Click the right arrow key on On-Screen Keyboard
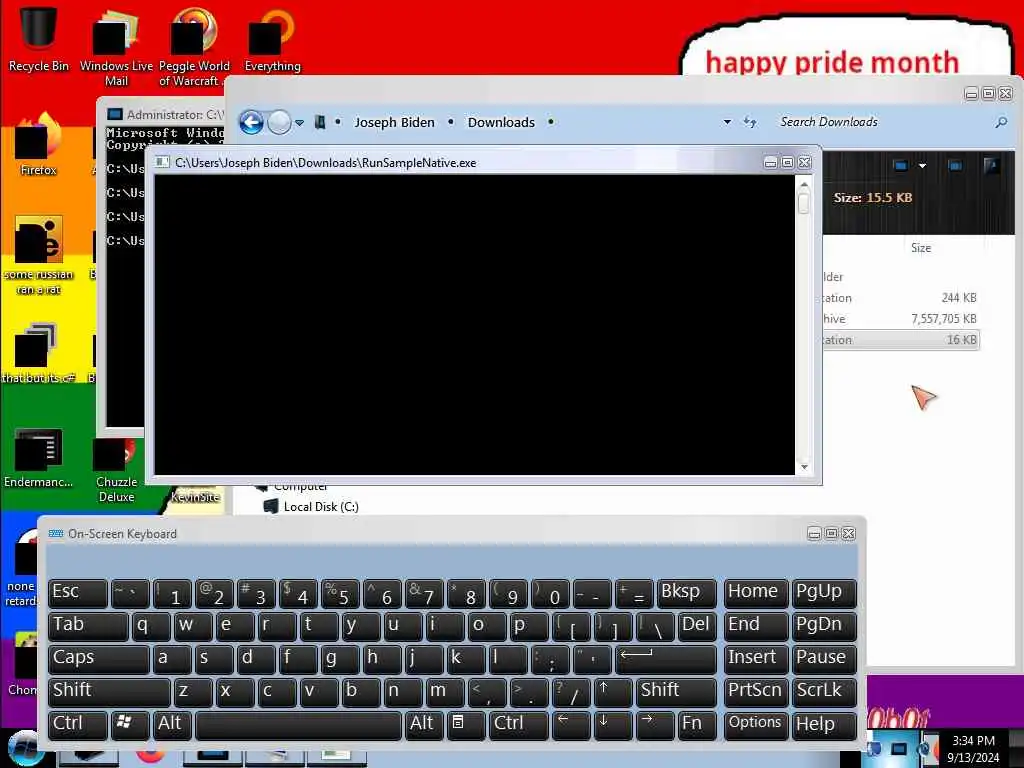 654,724
